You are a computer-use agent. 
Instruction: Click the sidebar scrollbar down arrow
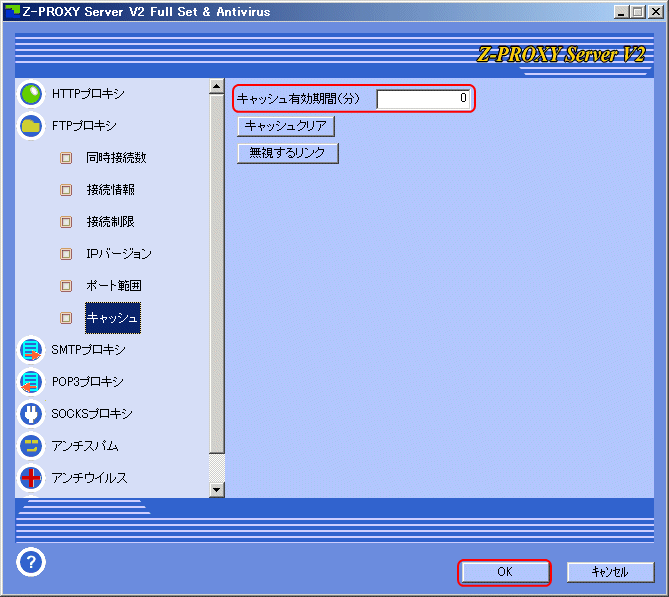[x=217, y=490]
